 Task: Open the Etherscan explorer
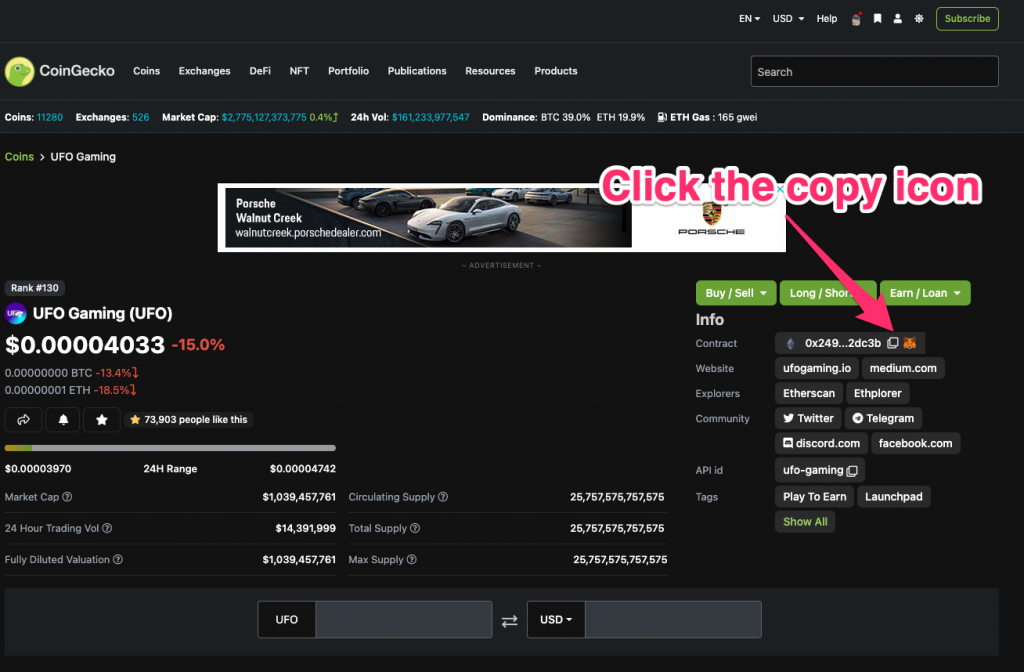(808, 393)
